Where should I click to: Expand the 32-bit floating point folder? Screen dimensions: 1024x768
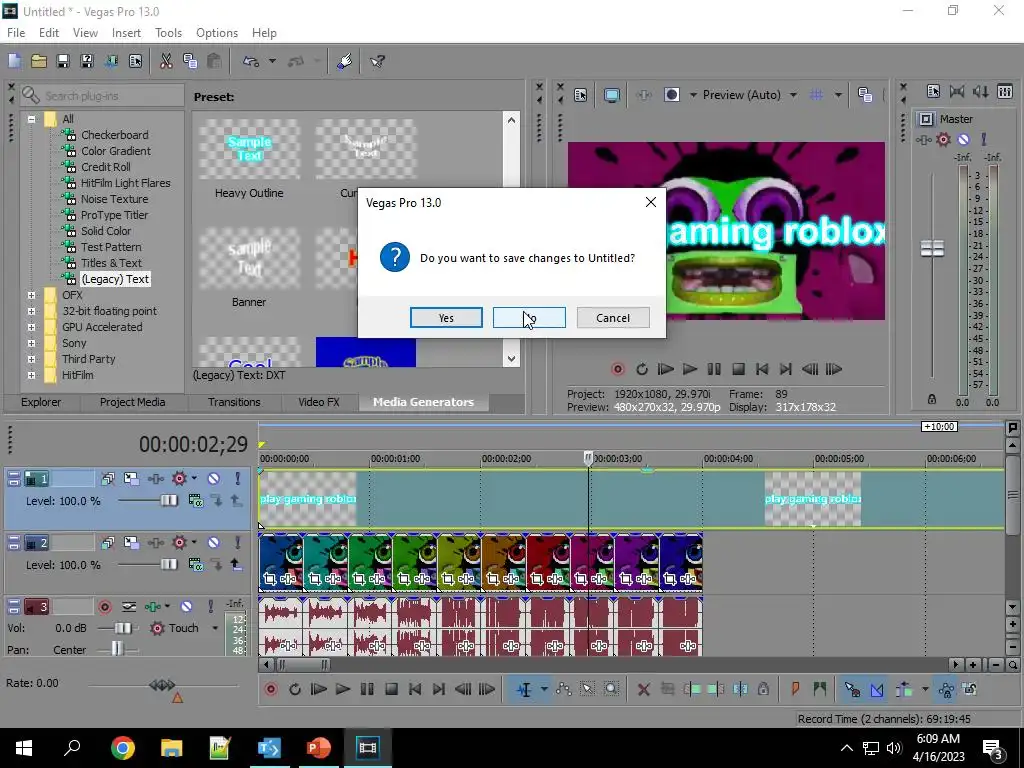(x=31, y=311)
